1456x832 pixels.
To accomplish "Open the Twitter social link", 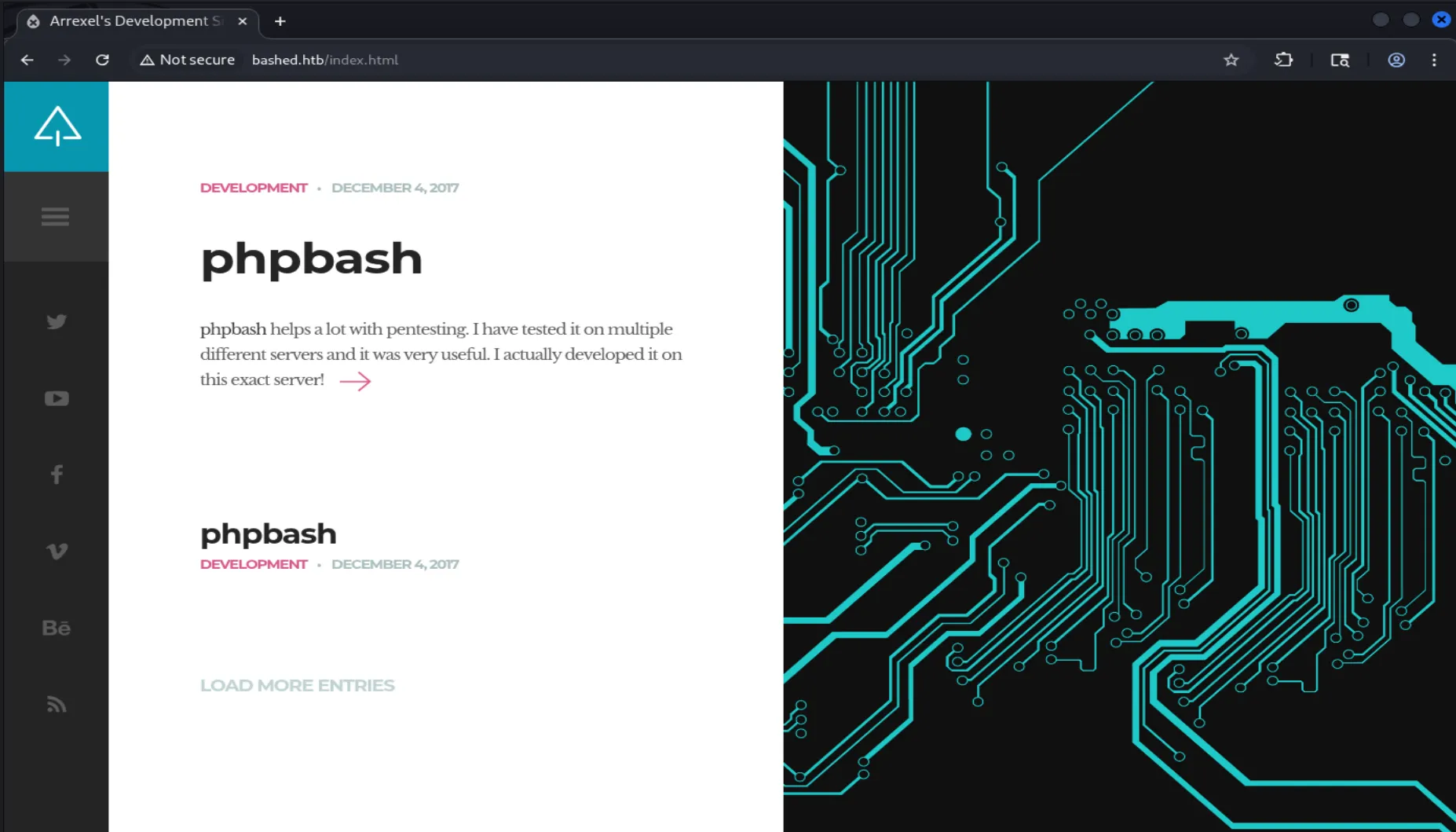I will pyautogui.click(x=57, y=321).
